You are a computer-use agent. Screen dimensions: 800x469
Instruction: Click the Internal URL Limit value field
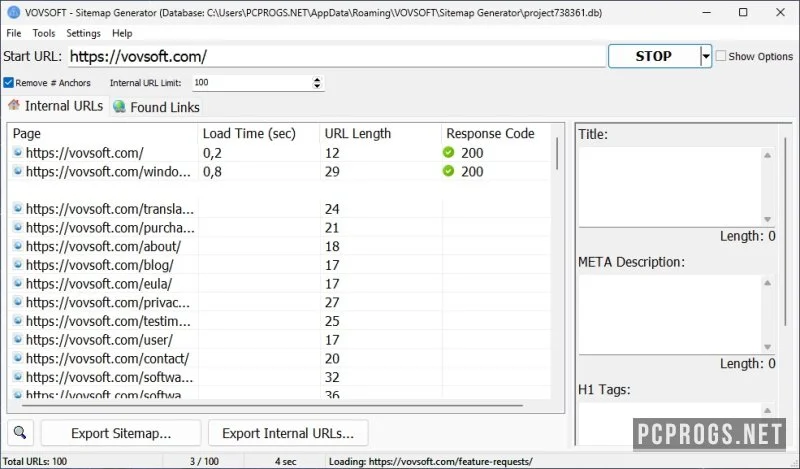point(252,83)
